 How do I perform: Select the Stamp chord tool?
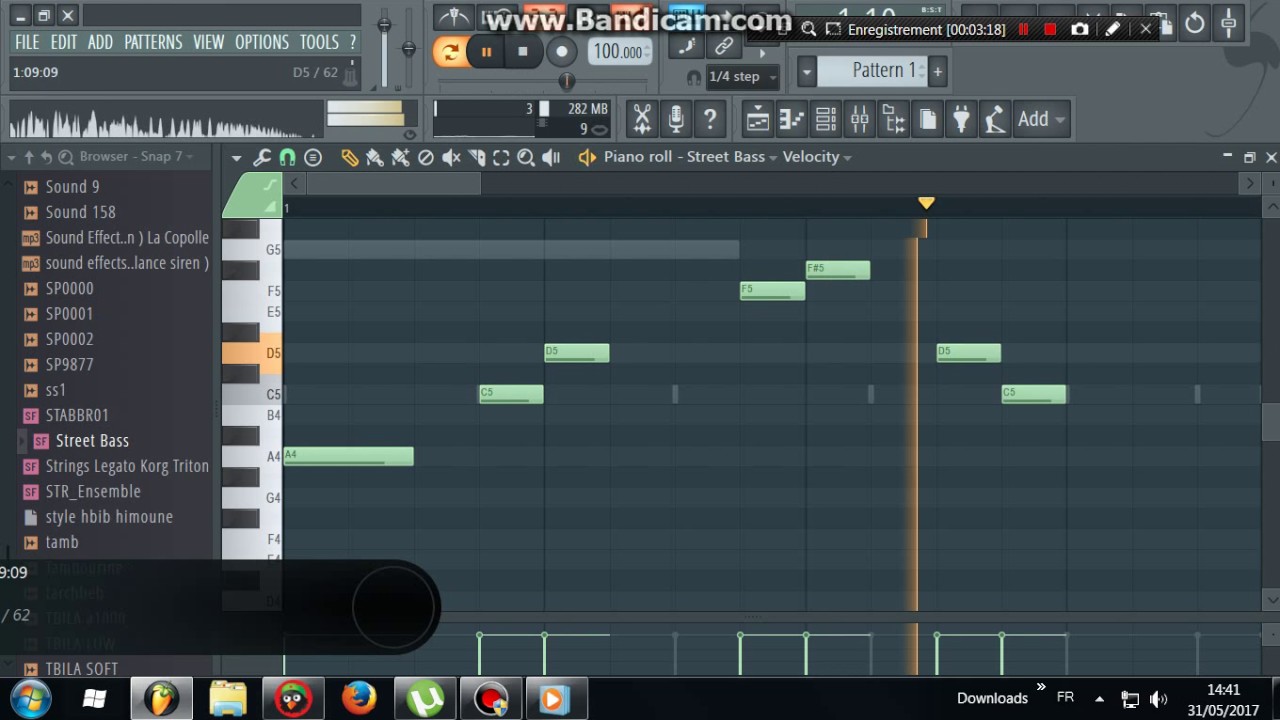313,157
